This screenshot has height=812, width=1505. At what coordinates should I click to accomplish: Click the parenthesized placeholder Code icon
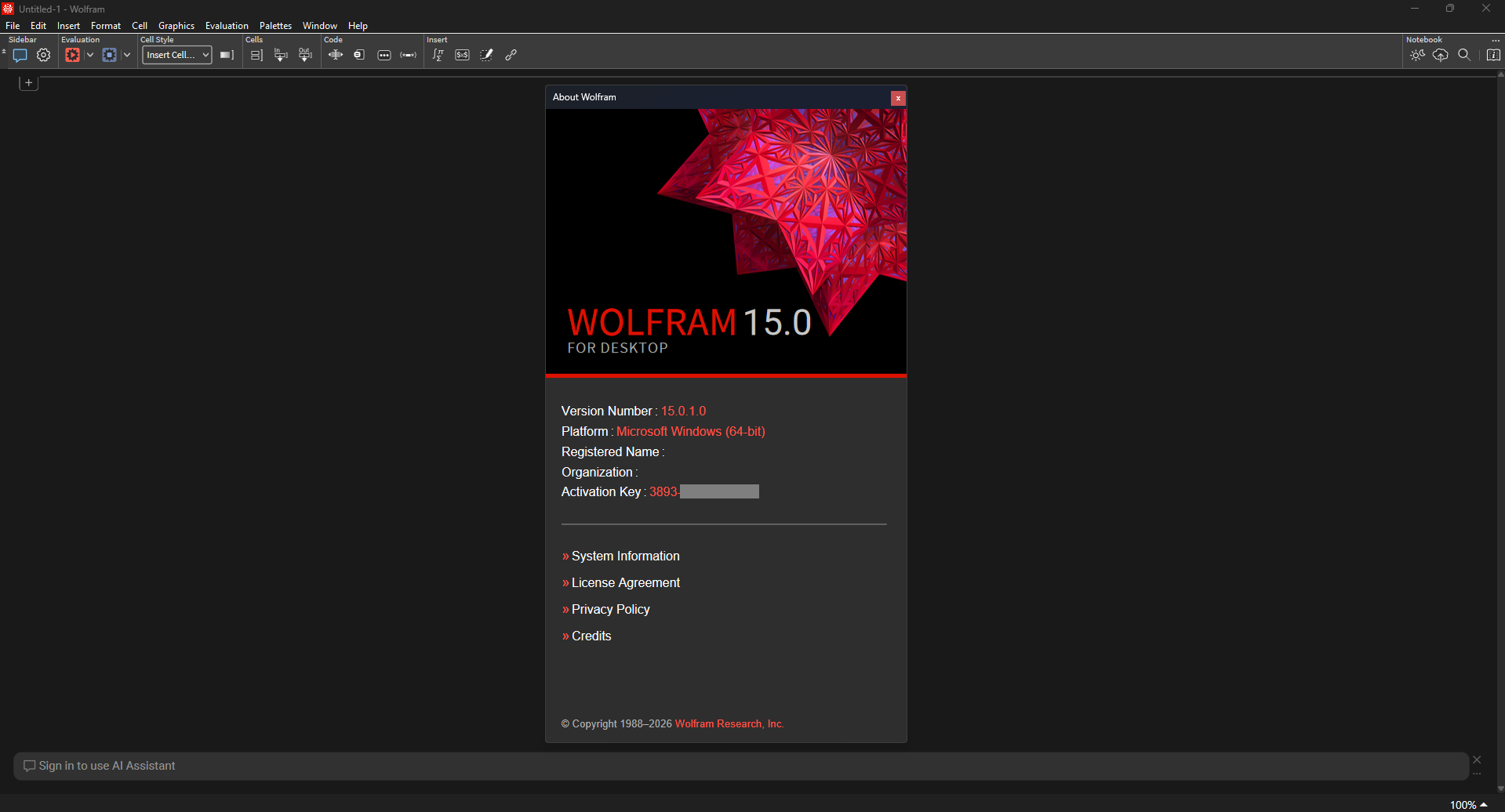point(409,55)
